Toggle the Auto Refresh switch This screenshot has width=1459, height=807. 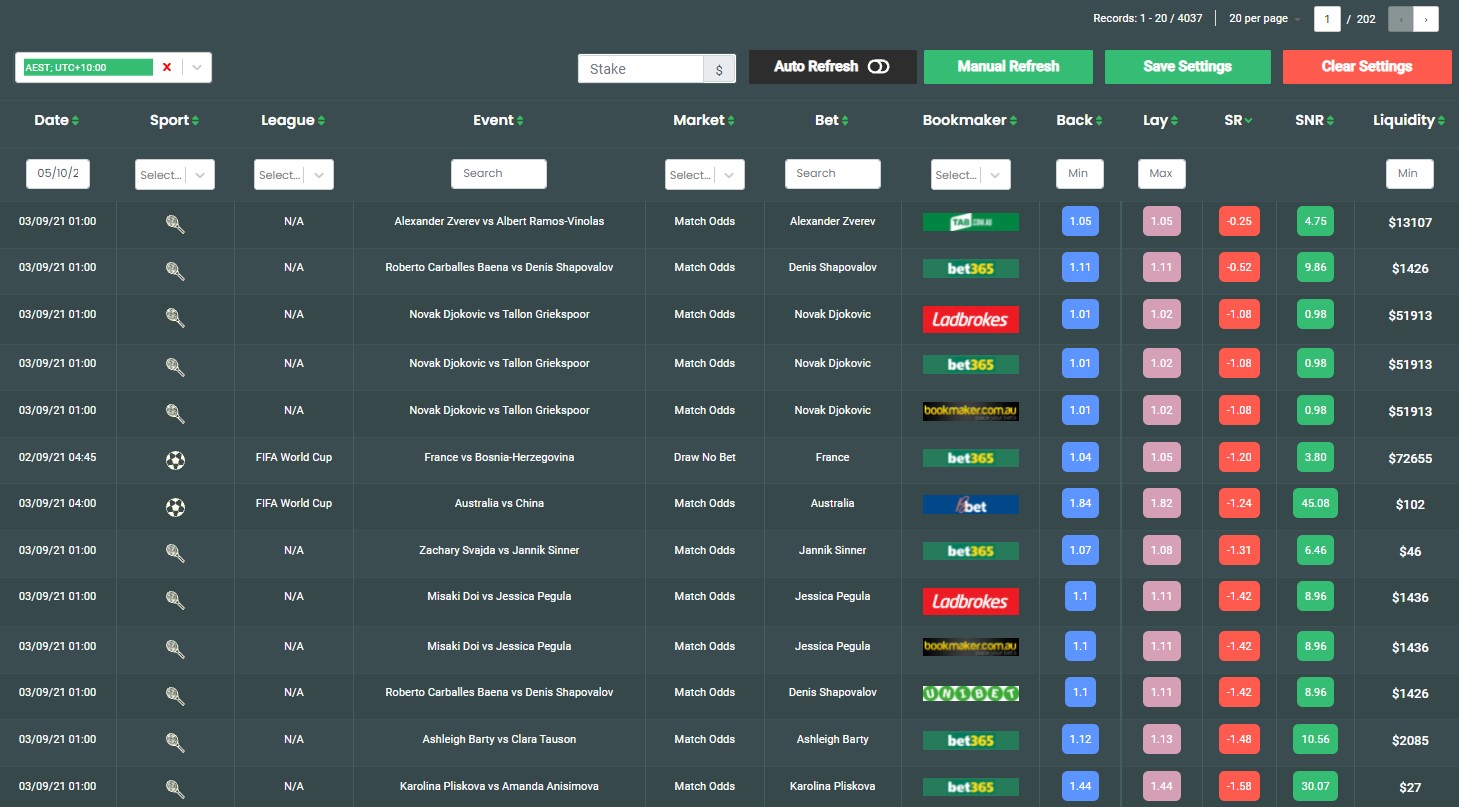tap(878, 66)
